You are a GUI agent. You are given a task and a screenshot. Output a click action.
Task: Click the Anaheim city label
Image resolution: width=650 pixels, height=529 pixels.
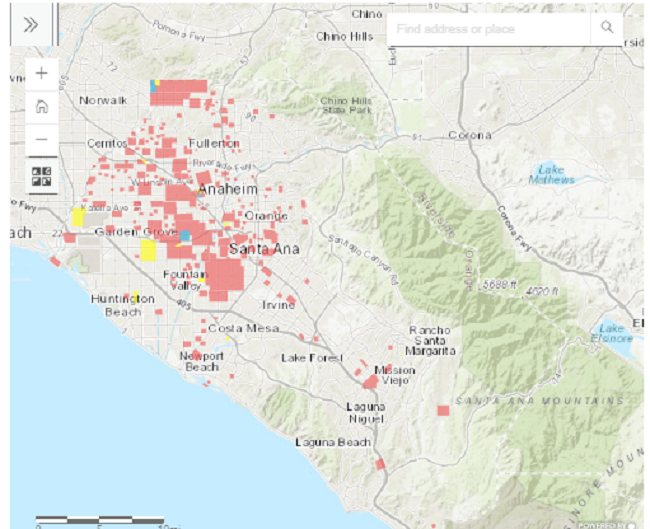(228, 190)
